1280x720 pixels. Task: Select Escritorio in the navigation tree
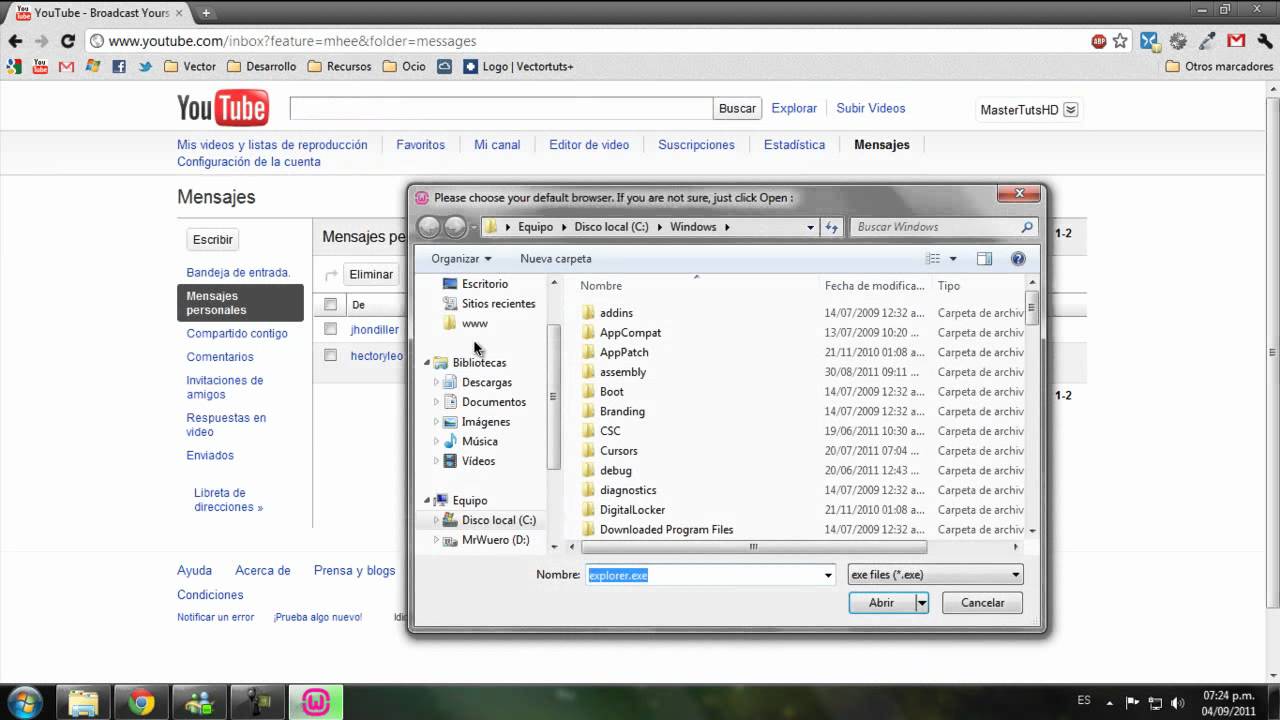click(484, 284)
